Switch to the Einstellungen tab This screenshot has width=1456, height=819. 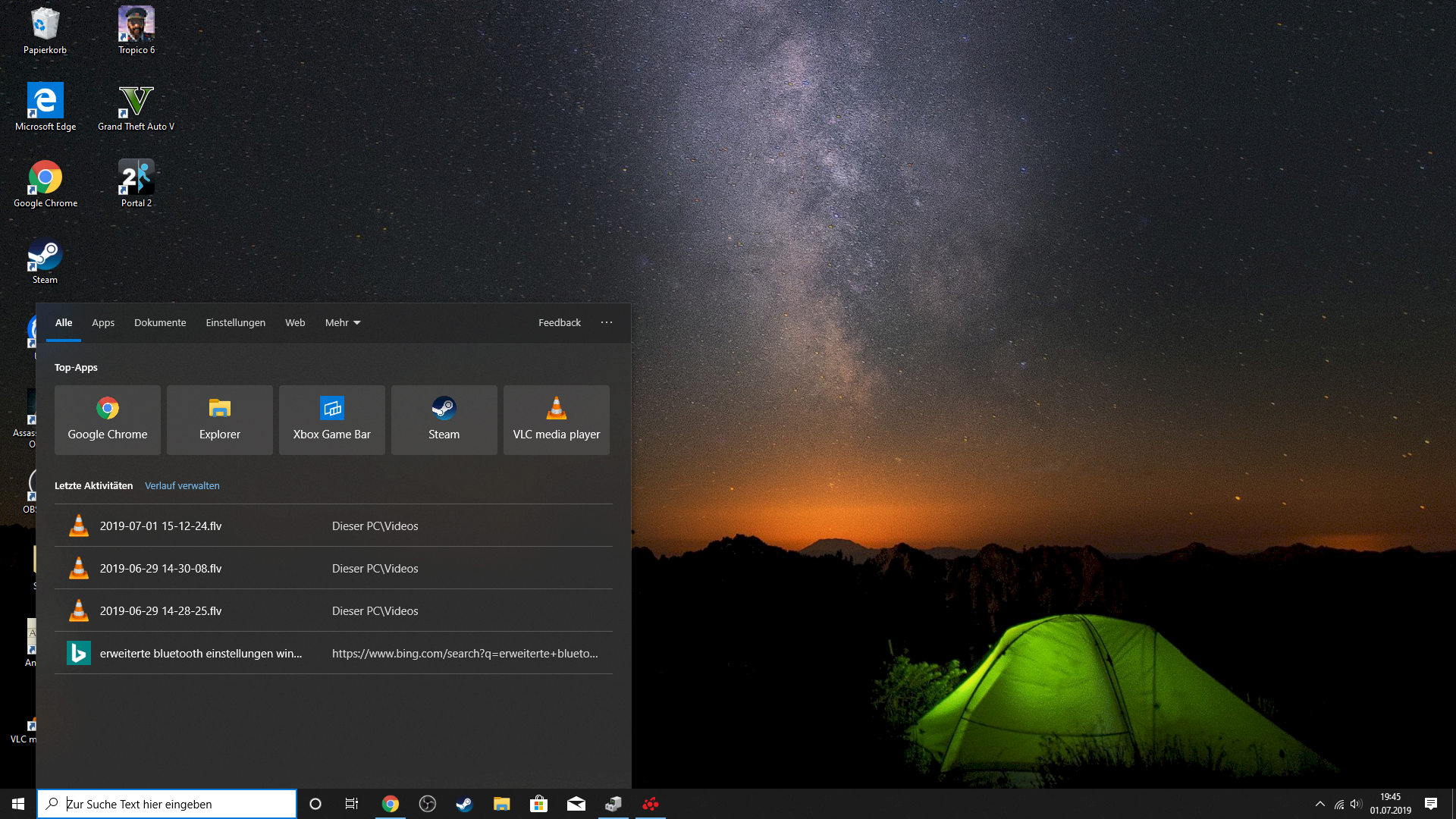[x=235, y=323]
